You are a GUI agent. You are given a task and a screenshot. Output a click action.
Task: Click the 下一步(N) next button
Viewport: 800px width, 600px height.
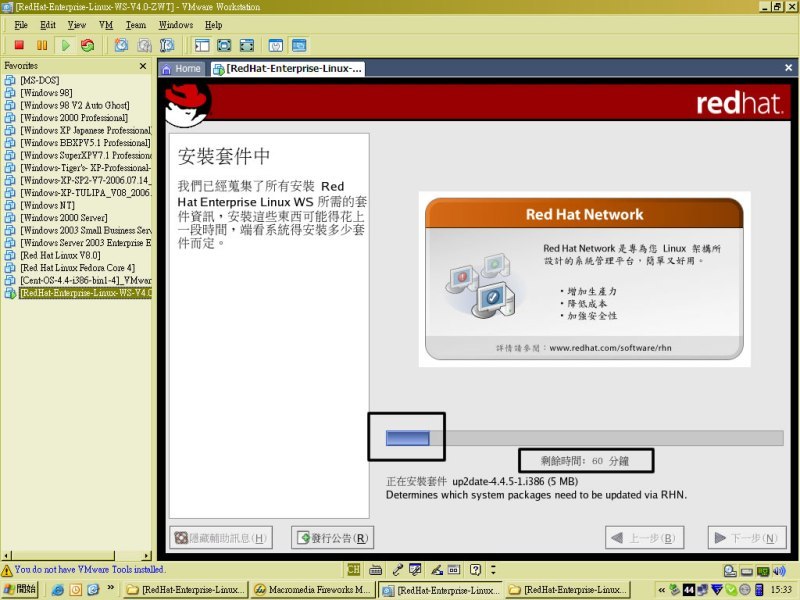(x=747, y=538)
